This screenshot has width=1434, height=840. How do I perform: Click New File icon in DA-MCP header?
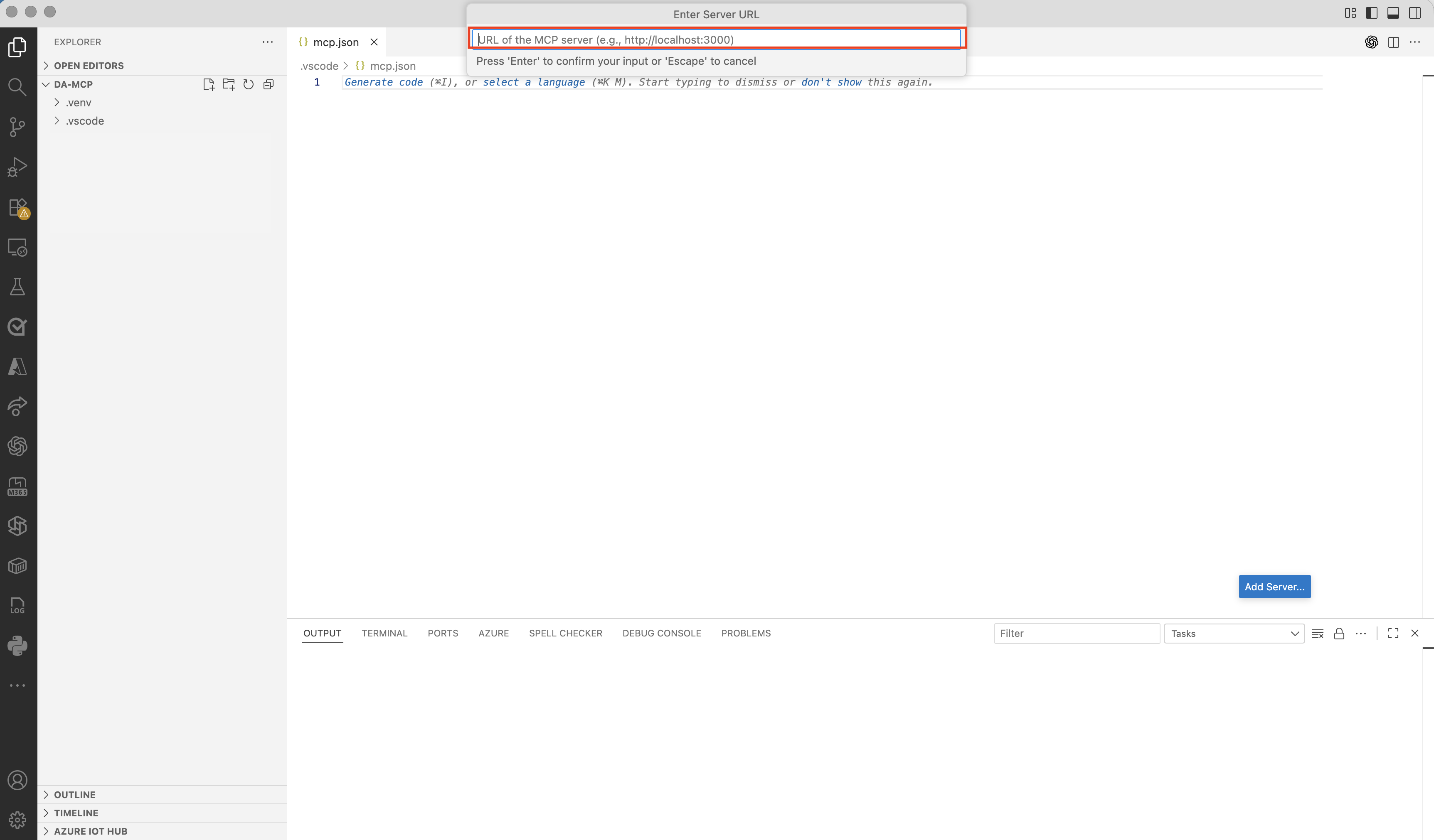pos(208,84)
